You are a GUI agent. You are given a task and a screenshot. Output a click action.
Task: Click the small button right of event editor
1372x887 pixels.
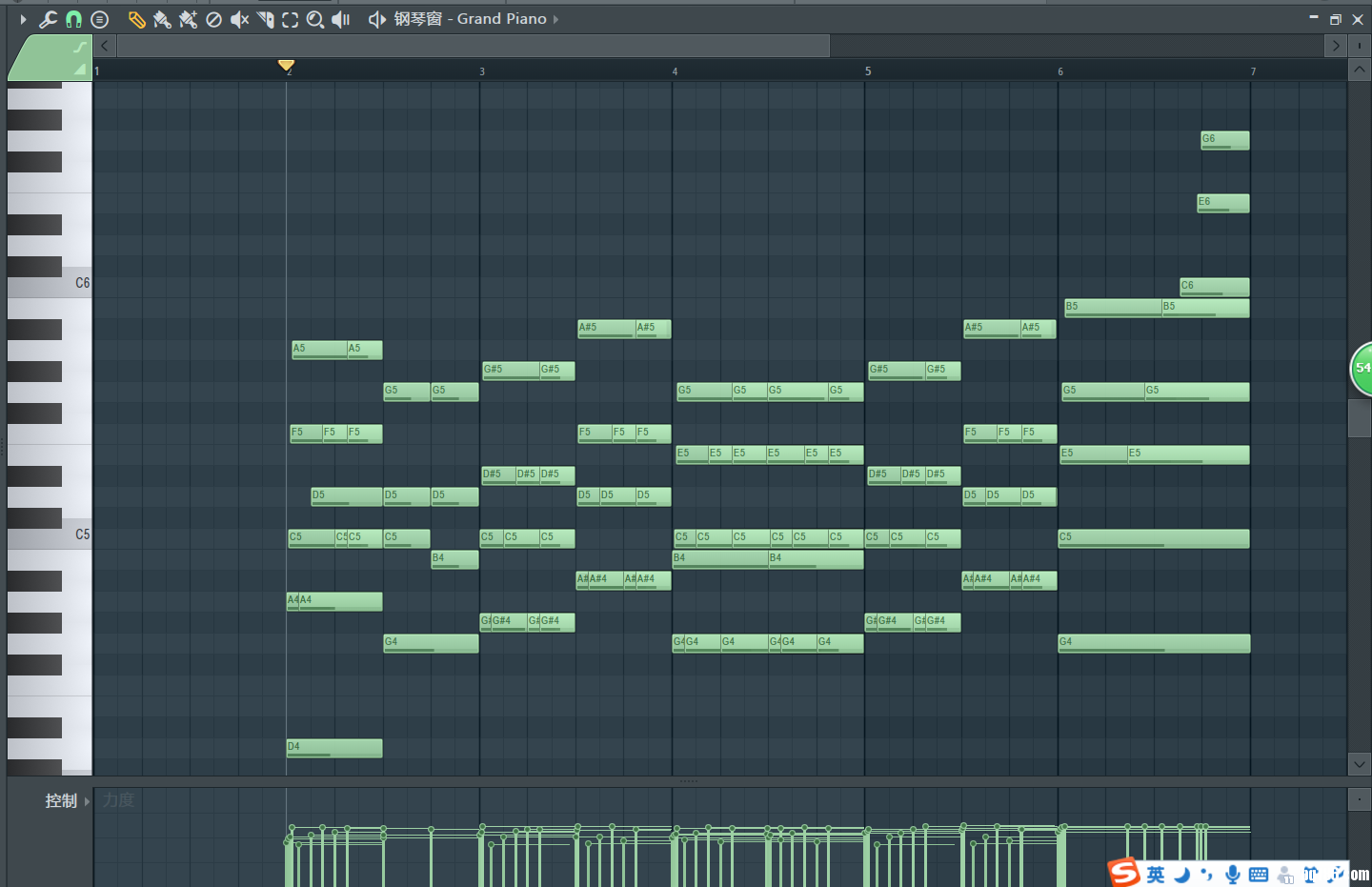(x=1360, y=799)
